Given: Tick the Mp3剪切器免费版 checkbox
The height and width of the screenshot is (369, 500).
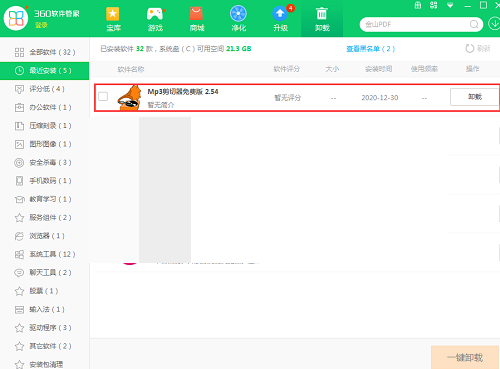Looking at the screenshot, I should pos(103,97).
